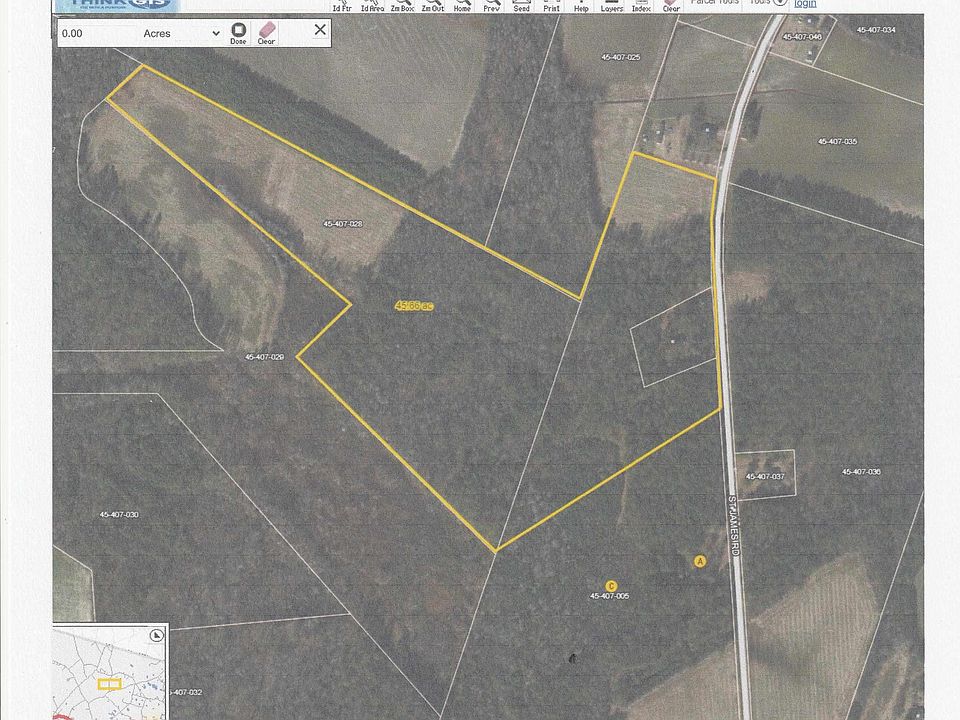Select parcel label 45-407-034
The height and width of the screenshot is (720, 960).
pos(876,30)
